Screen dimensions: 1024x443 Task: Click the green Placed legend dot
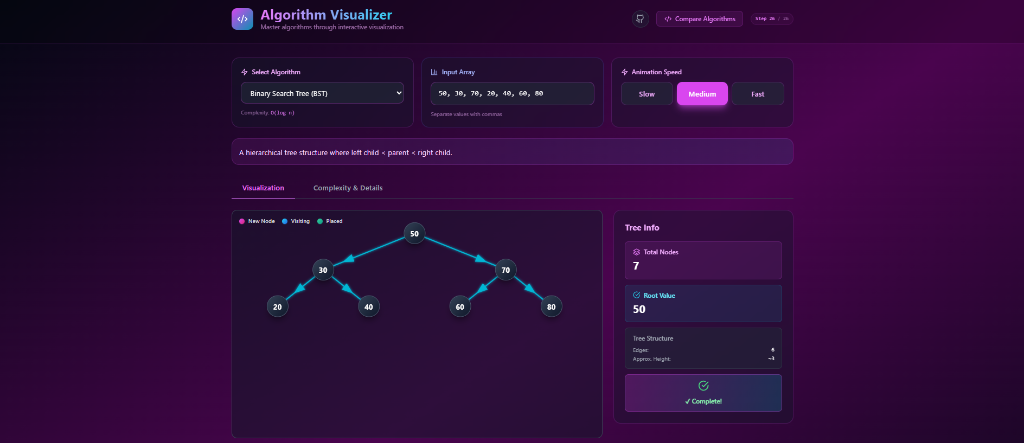[x=320, y=222]
